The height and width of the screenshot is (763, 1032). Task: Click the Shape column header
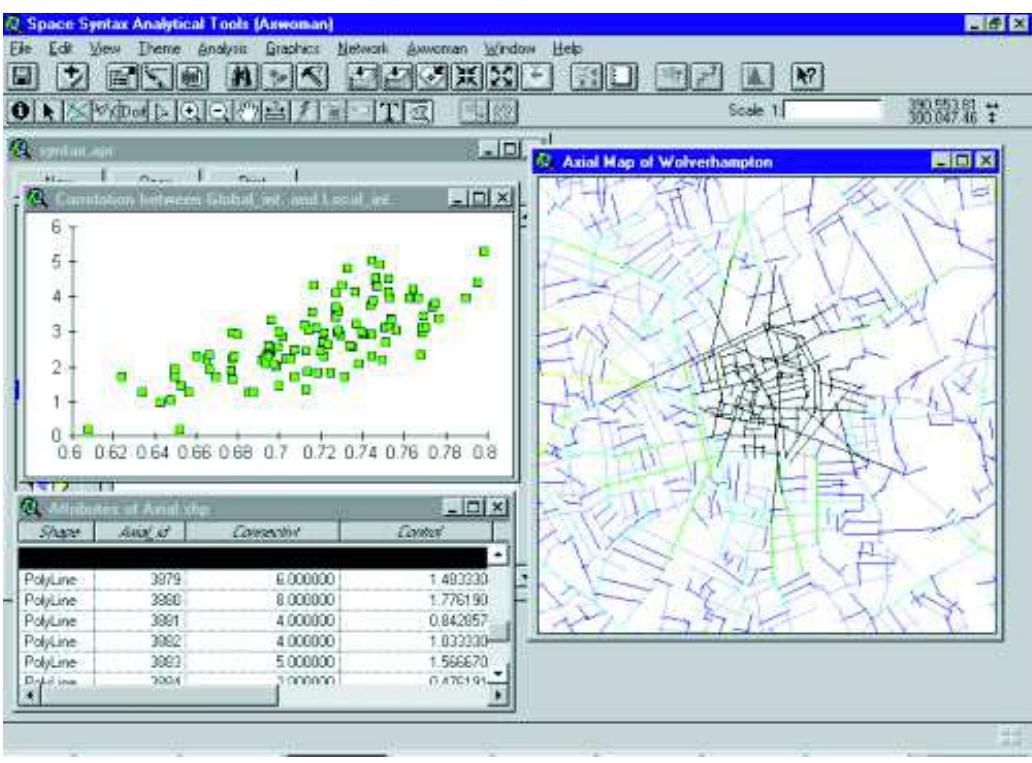(57, 531)
